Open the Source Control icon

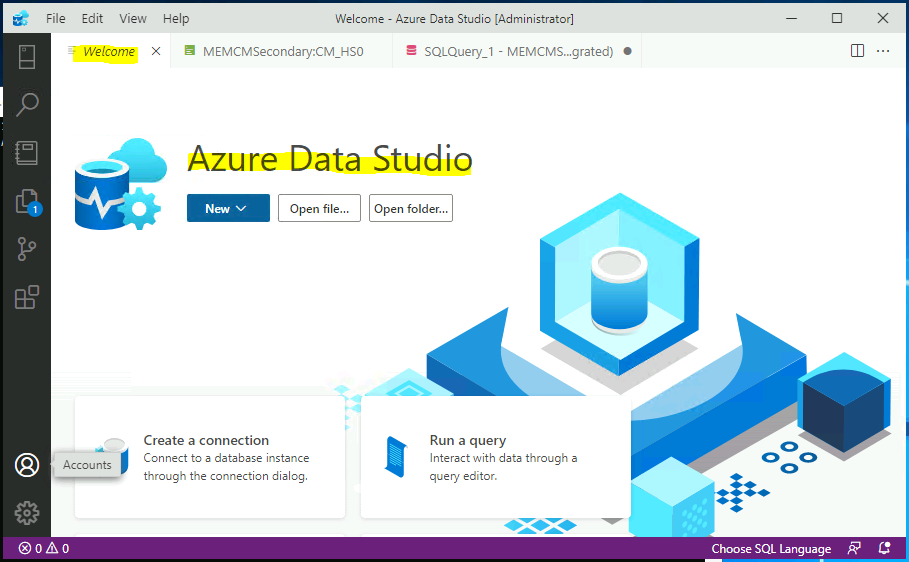[x=27, y=249]
